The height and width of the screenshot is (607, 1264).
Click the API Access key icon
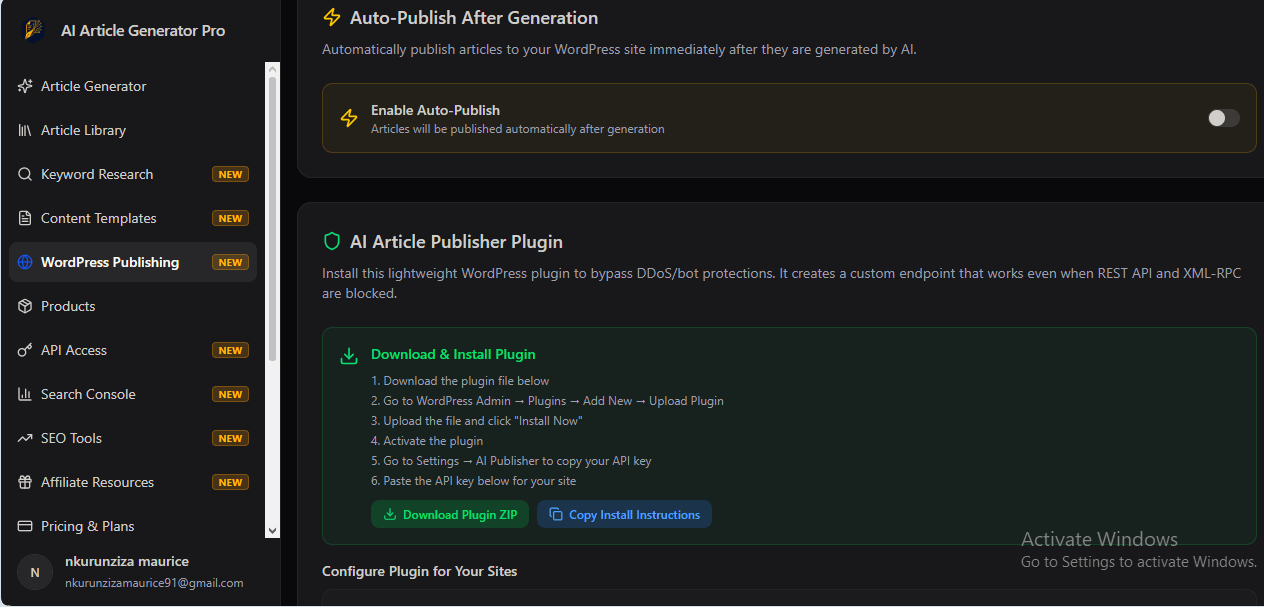pyautogui.click(x=25, y=350)
